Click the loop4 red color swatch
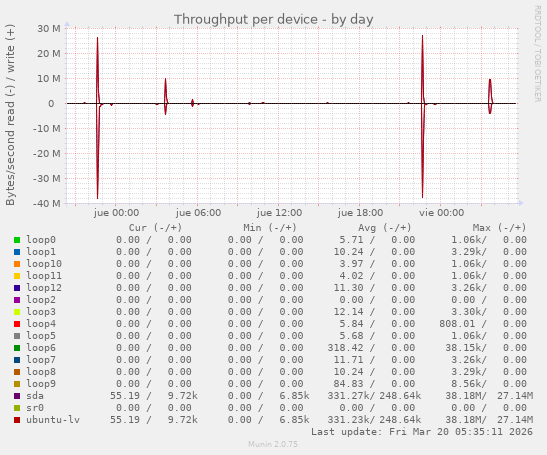547x455 pixels. click(17, 324)
